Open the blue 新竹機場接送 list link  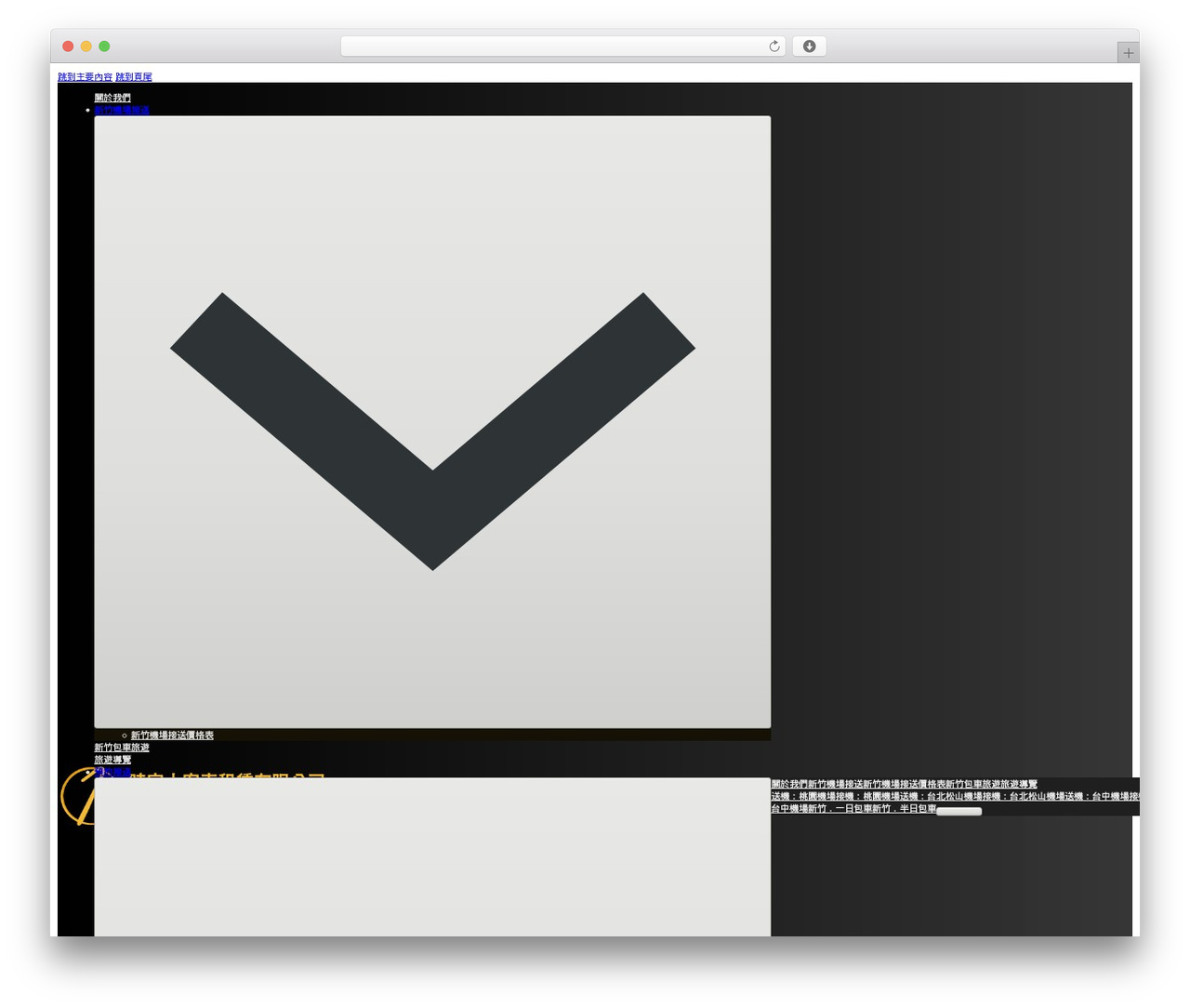tap(122, 110)
